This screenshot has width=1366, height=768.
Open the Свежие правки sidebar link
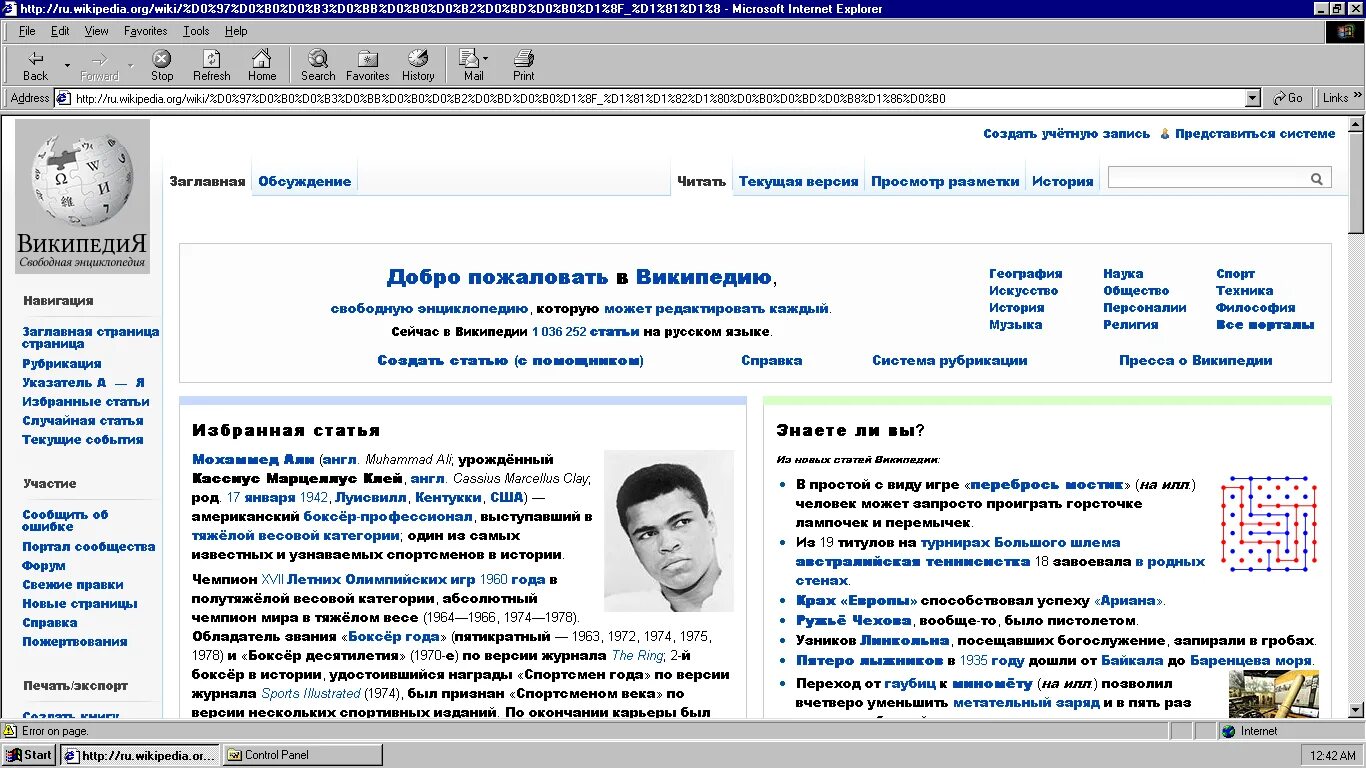tap(73, 584)
